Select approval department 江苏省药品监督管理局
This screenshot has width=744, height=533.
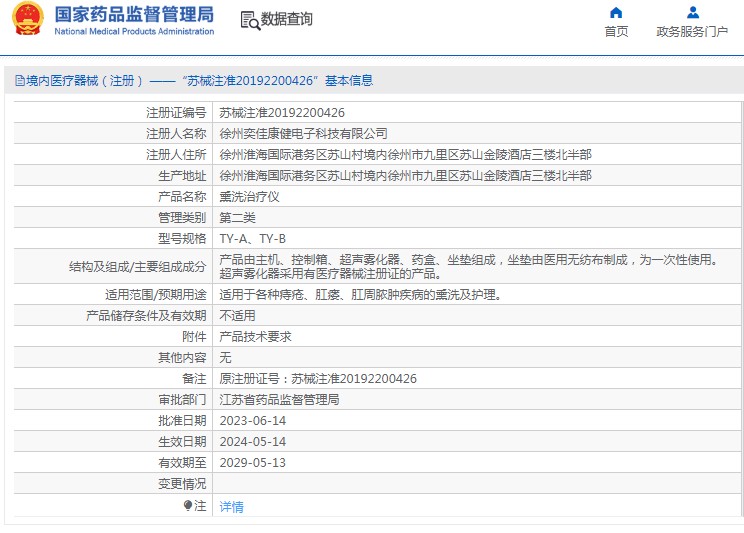279,399
